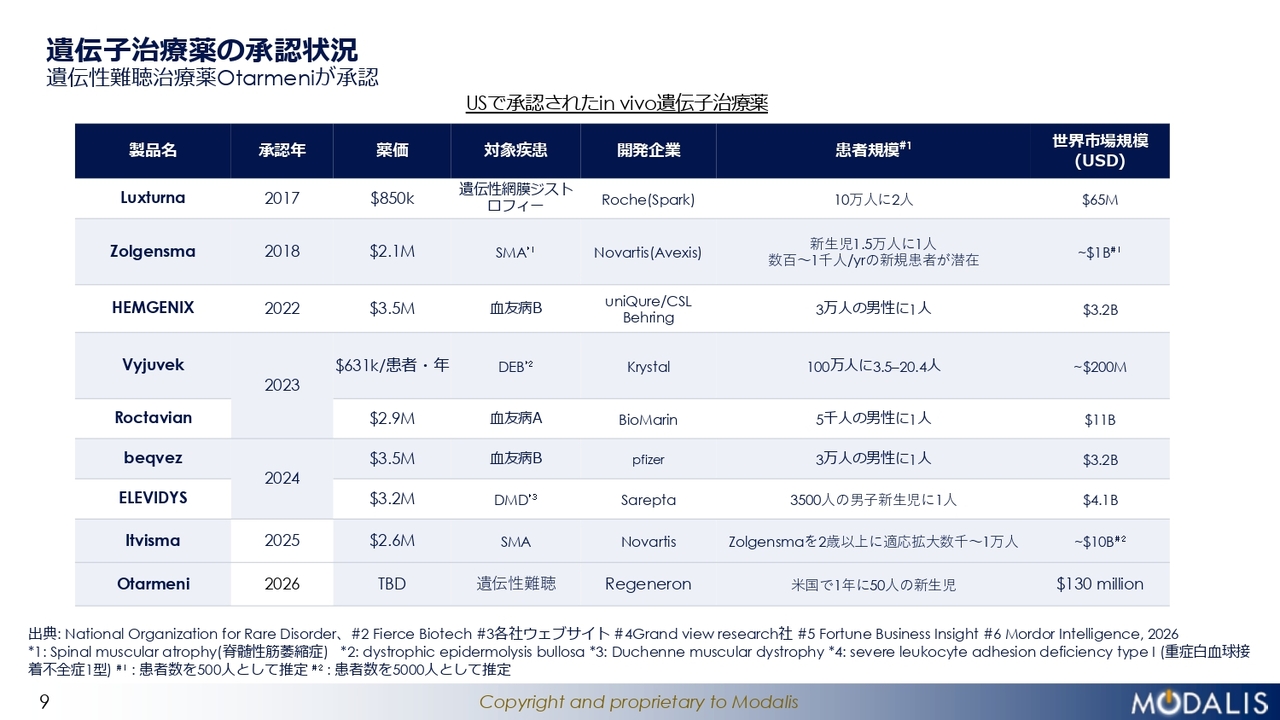The image size is (1280, 720).
Task: Select the Itvisma price "$2.6M"
Action: click(392, 542)
